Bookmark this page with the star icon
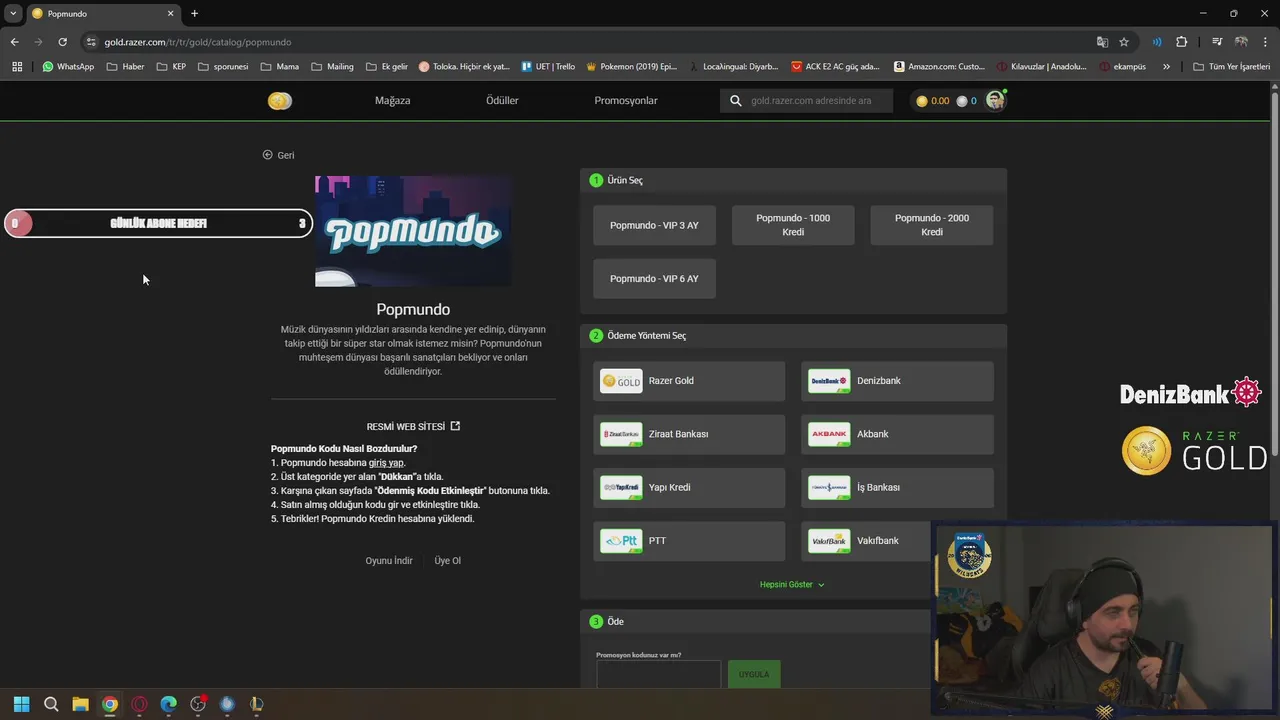This screenshot has width=1280, height=720. click(x=1124, y=42)
